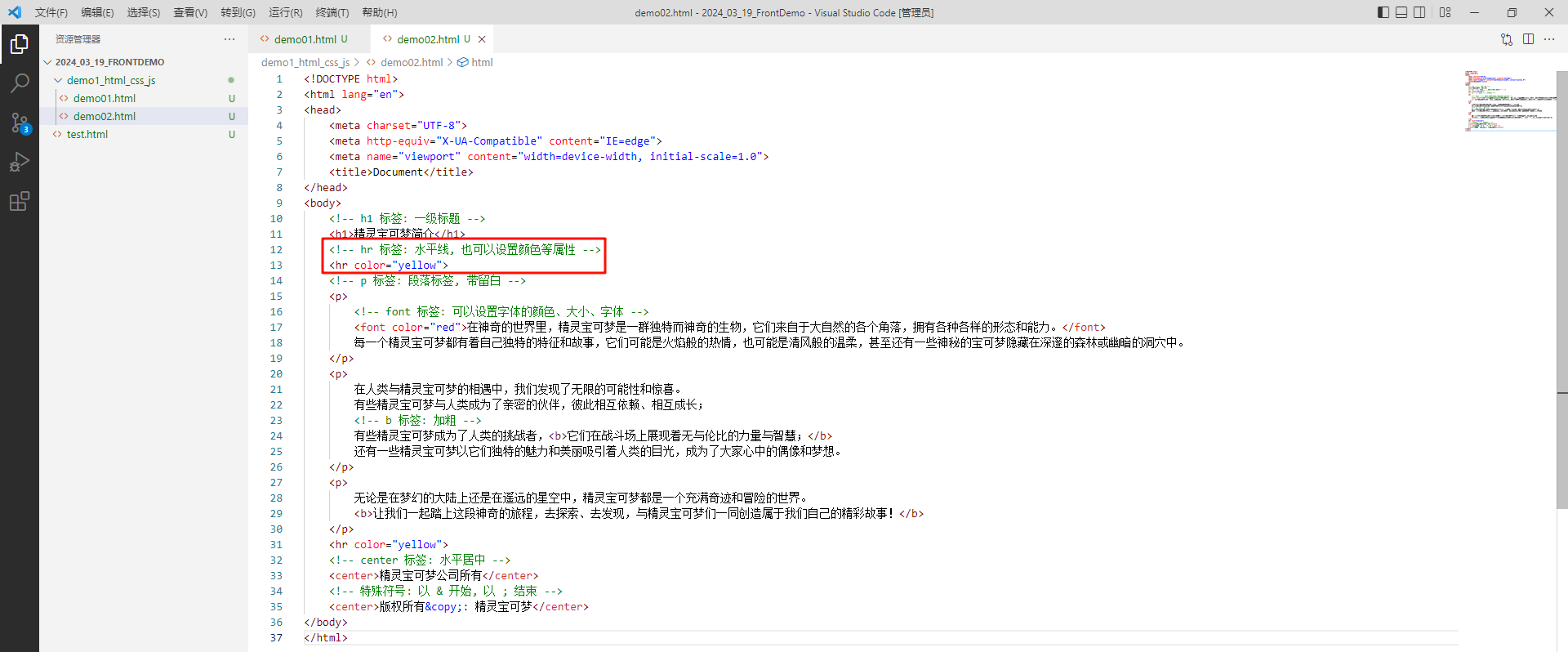This screenshot has width=1568, height=652.
Task: Place cursor on the <!DOCTYPE html> line
Action: click(x=351, y=79)
